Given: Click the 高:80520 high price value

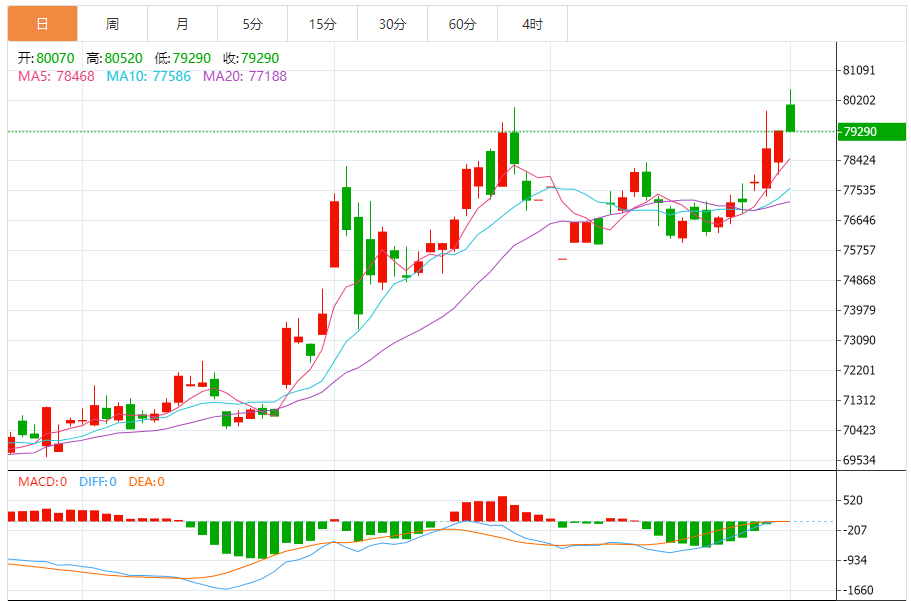Looking at the screenshot, I should click(114, 58).
